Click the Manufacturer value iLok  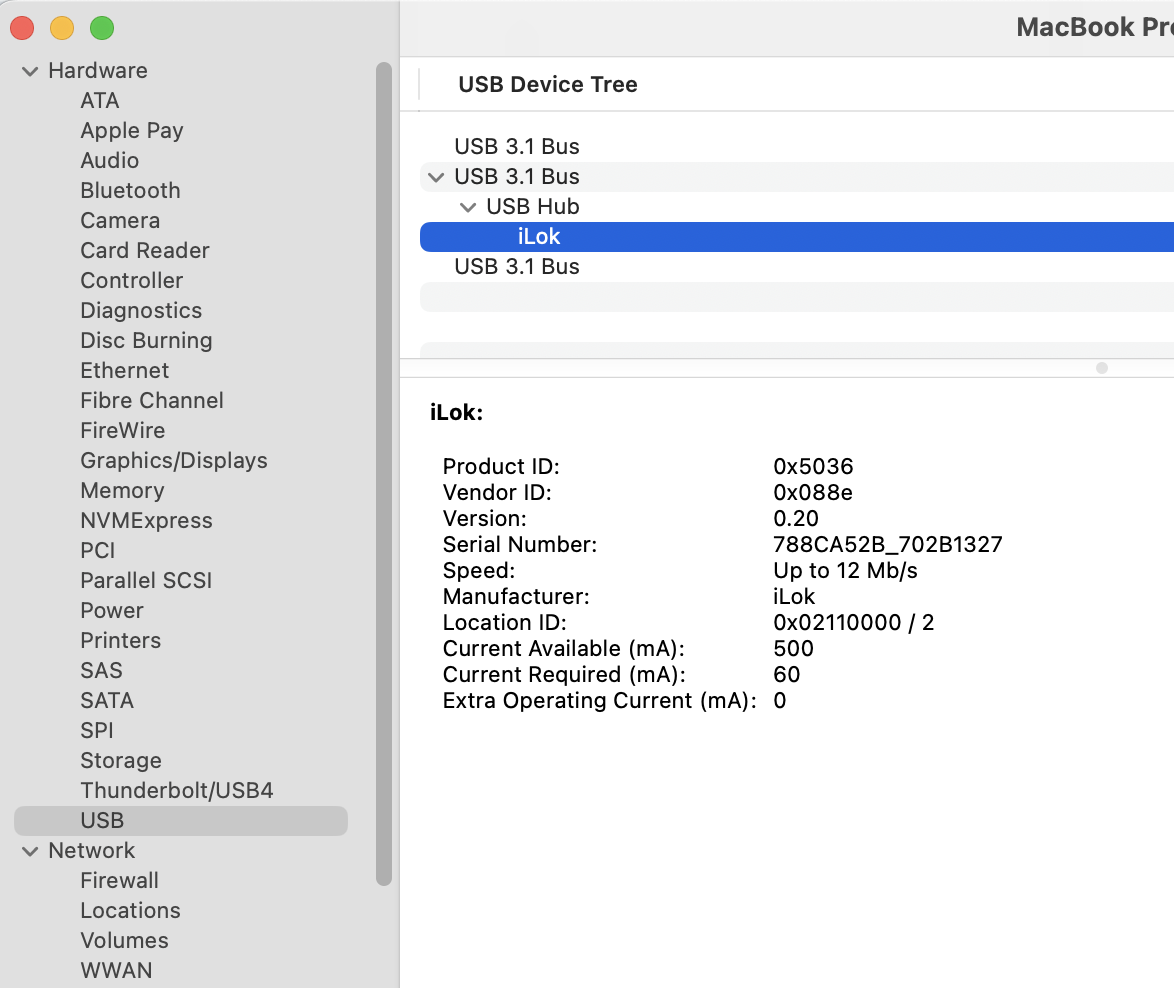point(794,597)
